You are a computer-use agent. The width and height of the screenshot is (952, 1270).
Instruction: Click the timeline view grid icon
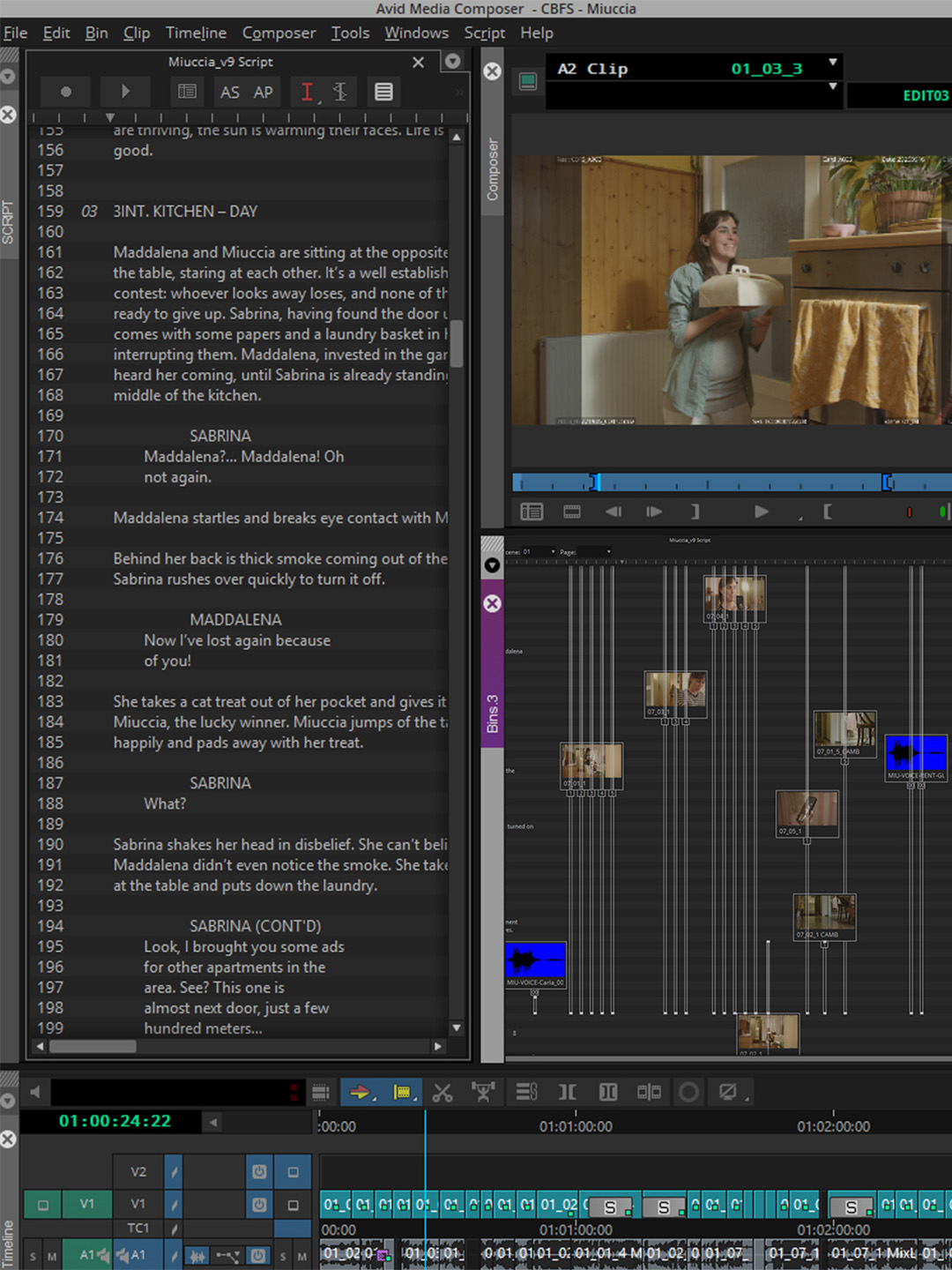pos(321,1093)
